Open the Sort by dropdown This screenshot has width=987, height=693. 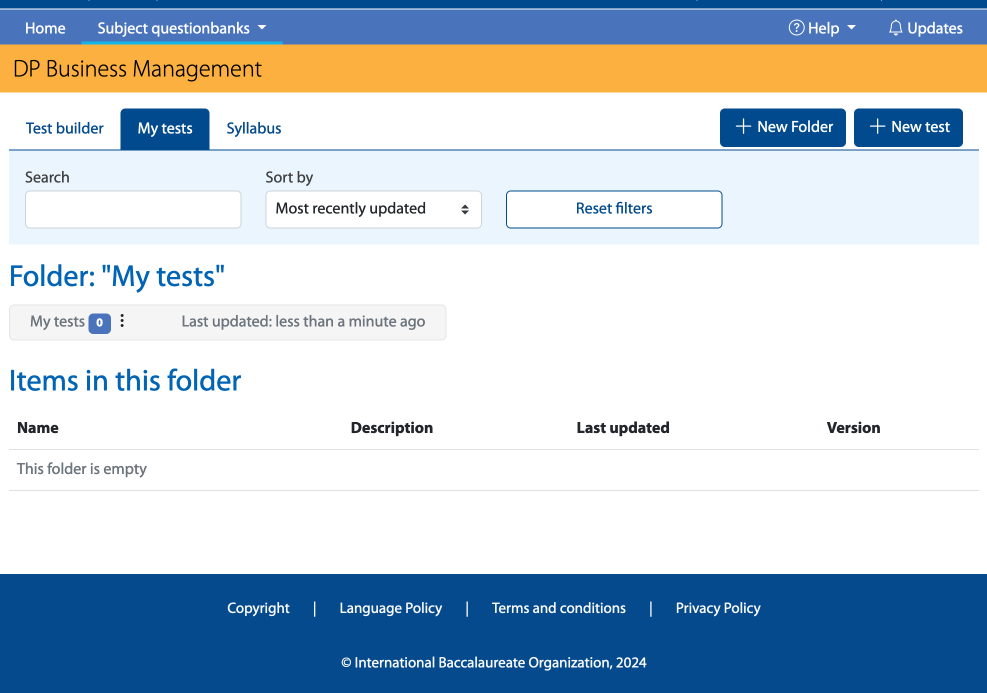coord(373,209)
